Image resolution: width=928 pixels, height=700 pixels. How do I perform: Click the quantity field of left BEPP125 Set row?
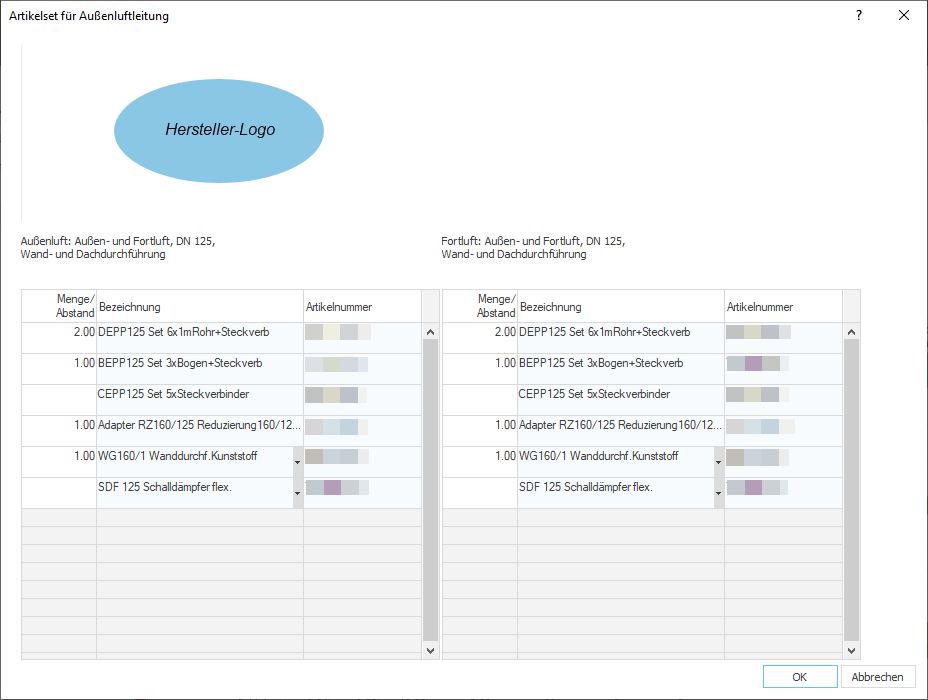point(59,369)
